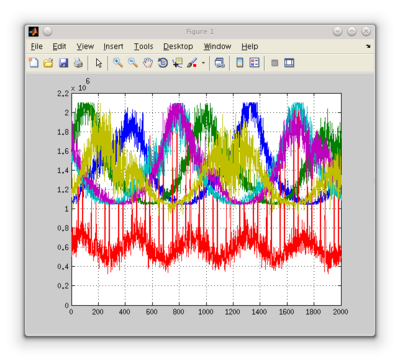Click the New Figure icon

pyautogui.click(x=34, y=63)
